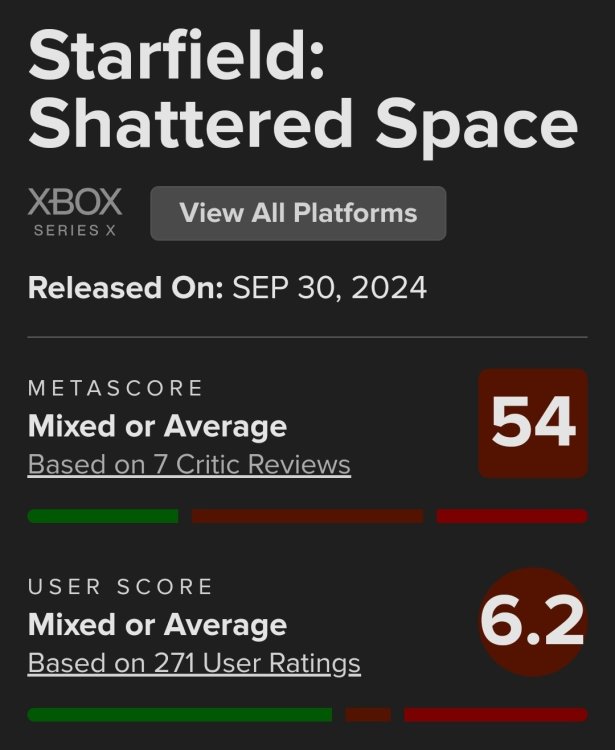615x750 pixels.
Task: Select green positive segment of user ratings bar
Action: (x=180, y=715)
